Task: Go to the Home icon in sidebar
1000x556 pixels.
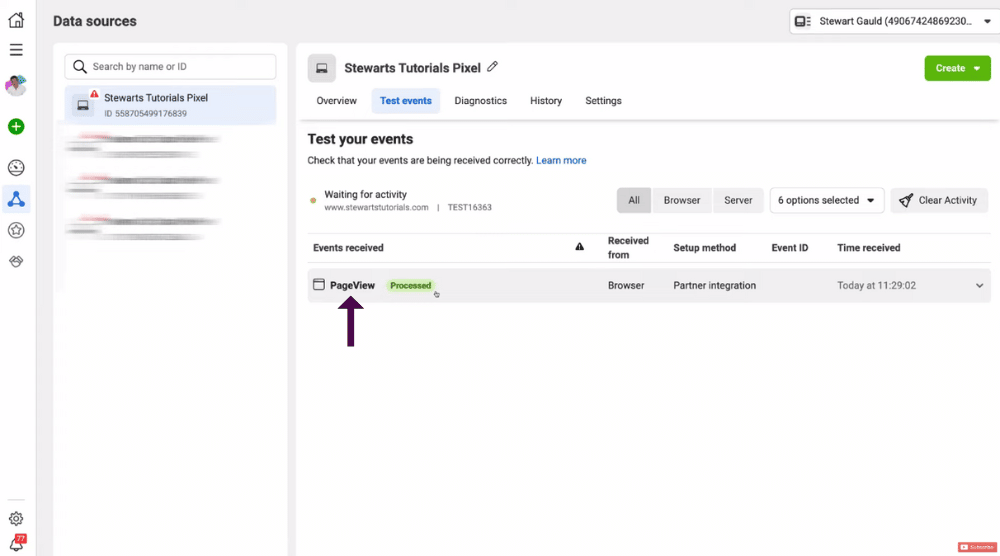Action: point(16,20)
